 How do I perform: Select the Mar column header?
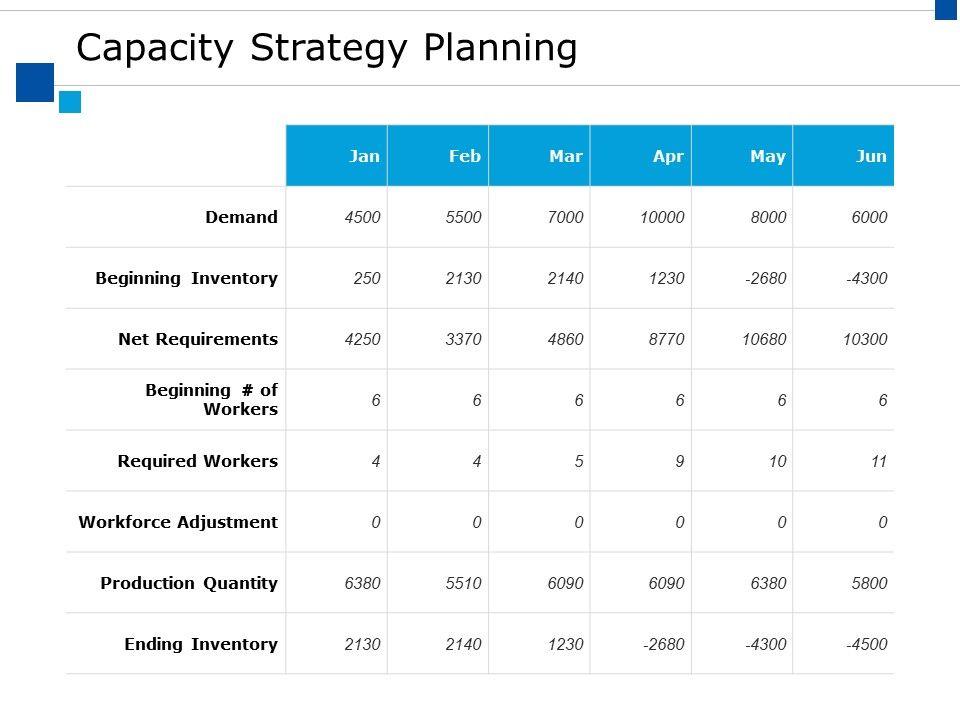pos(566,156)
